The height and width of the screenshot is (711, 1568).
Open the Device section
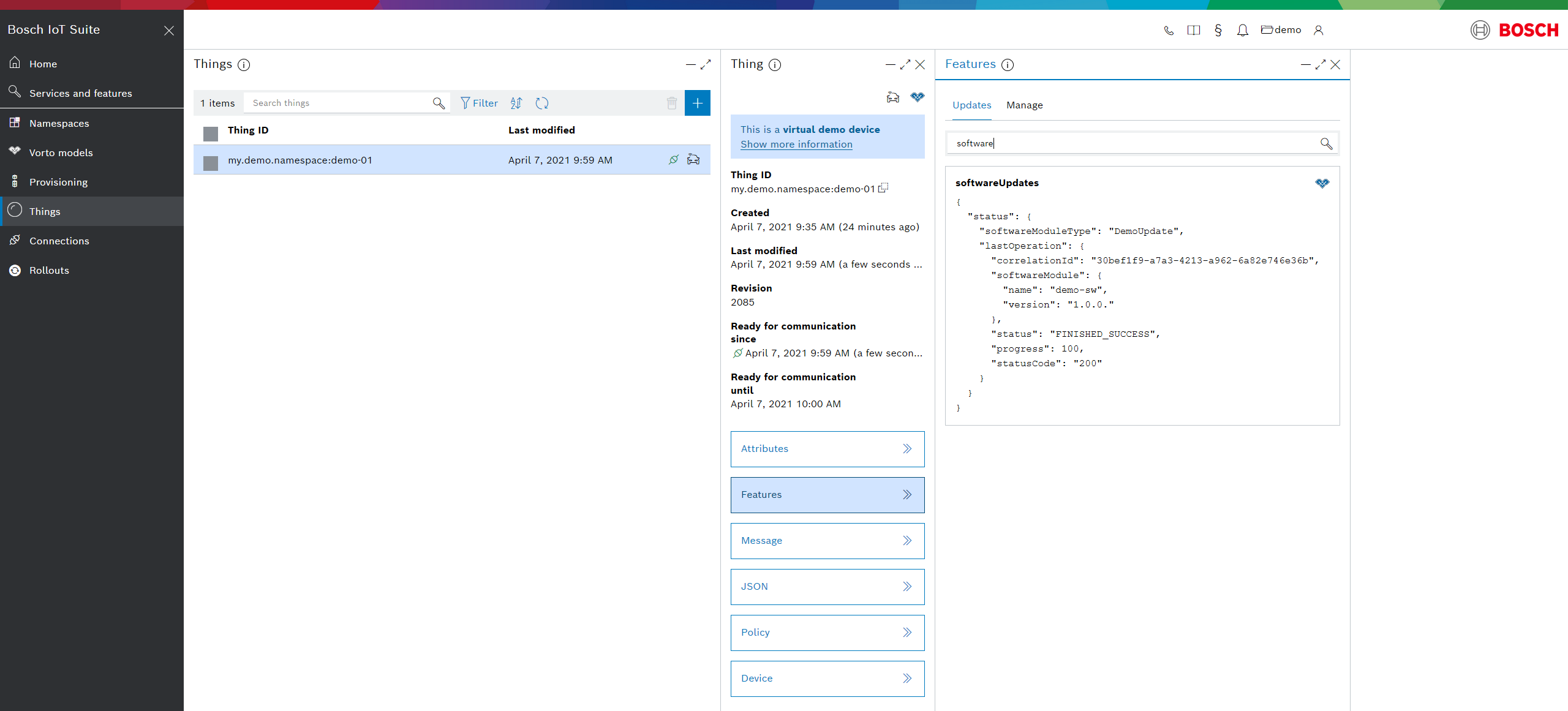(827, 679)
